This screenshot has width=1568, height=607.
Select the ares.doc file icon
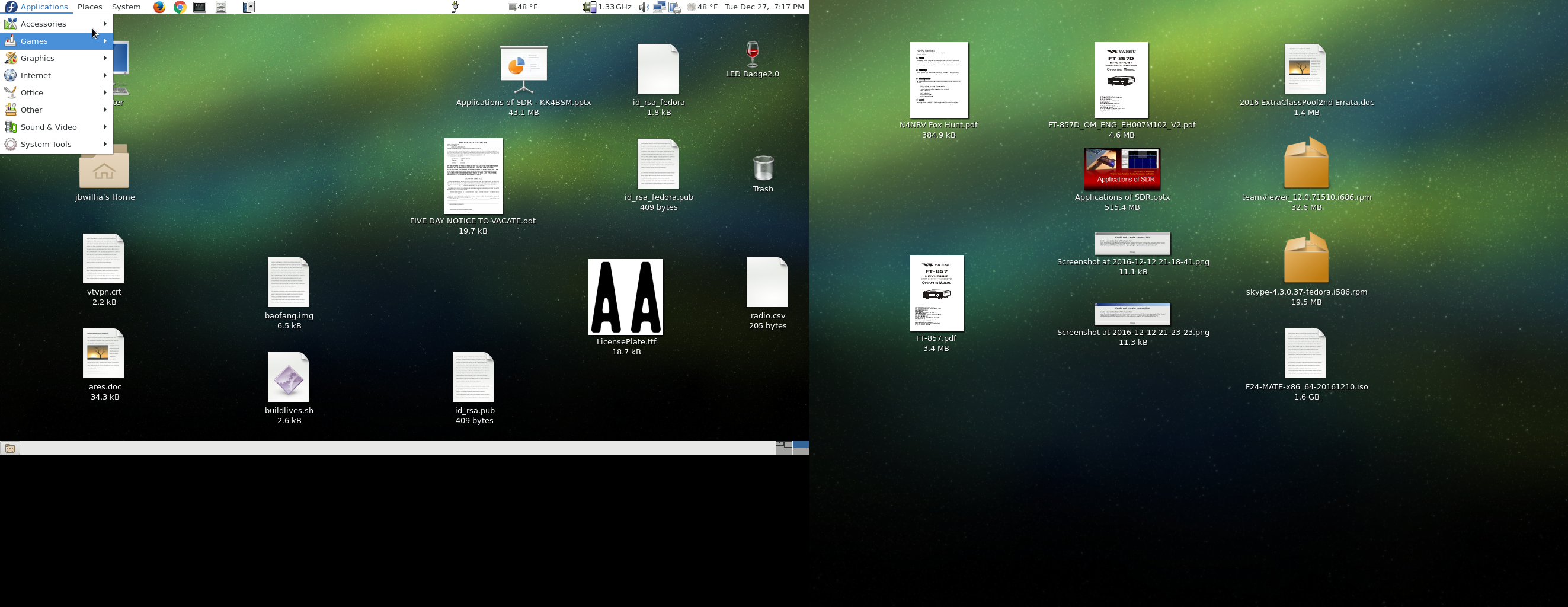point(104,354)
